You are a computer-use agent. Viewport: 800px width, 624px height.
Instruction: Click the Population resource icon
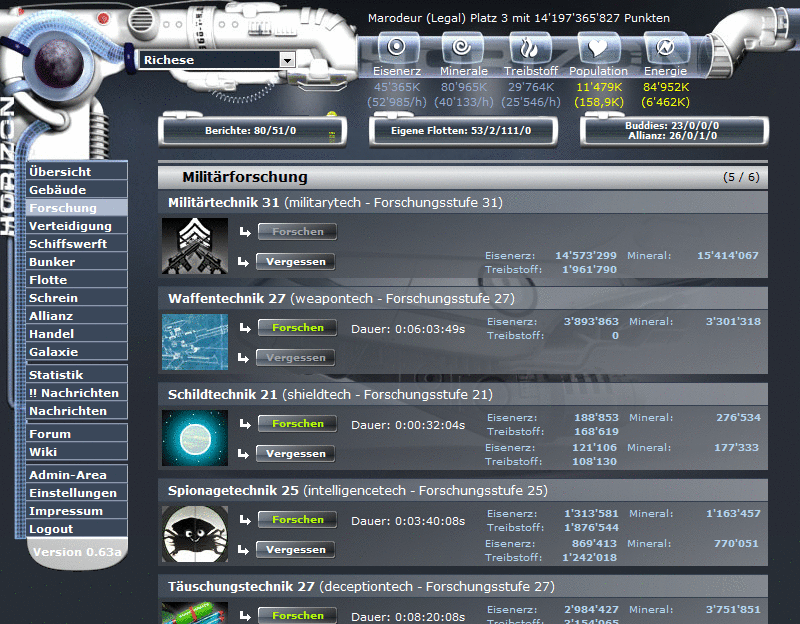coord(598,45)
